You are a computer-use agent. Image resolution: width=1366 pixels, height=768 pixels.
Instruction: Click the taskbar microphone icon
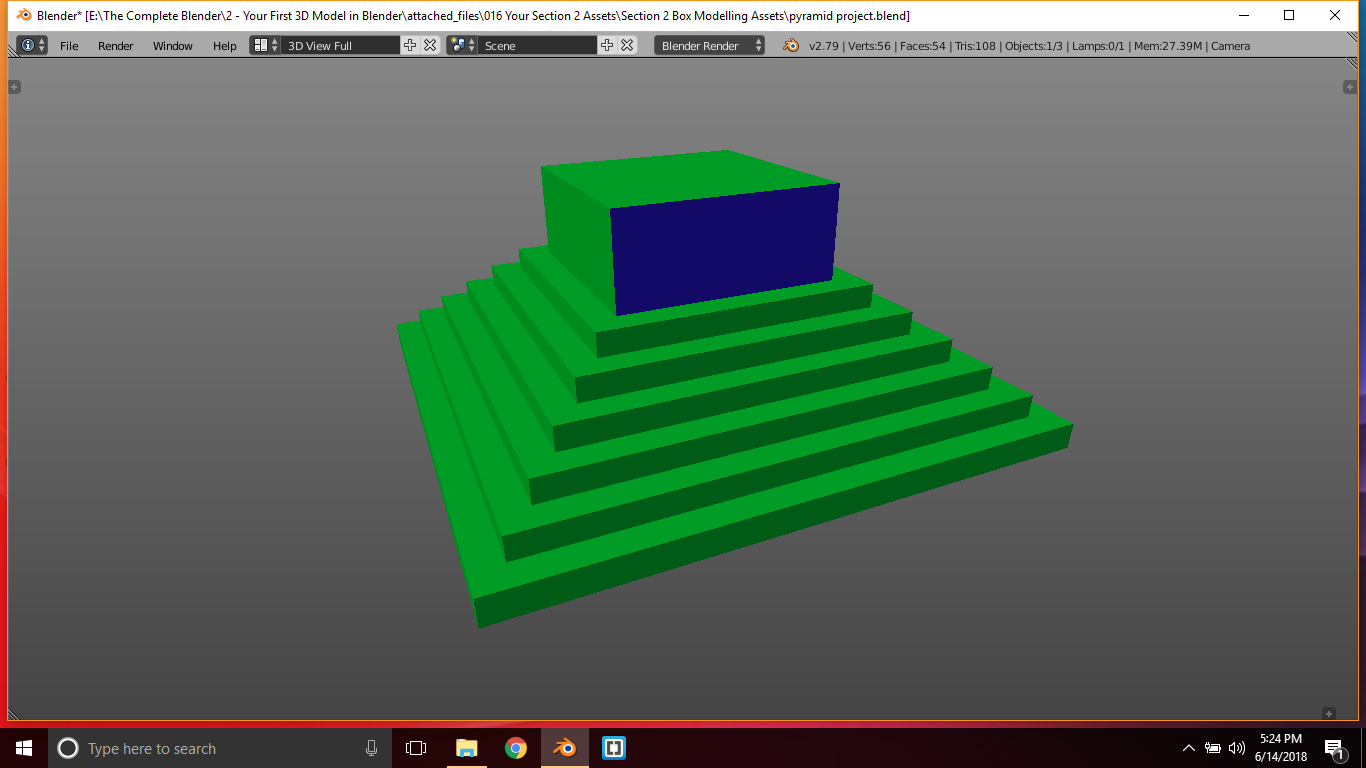(372, 748)
